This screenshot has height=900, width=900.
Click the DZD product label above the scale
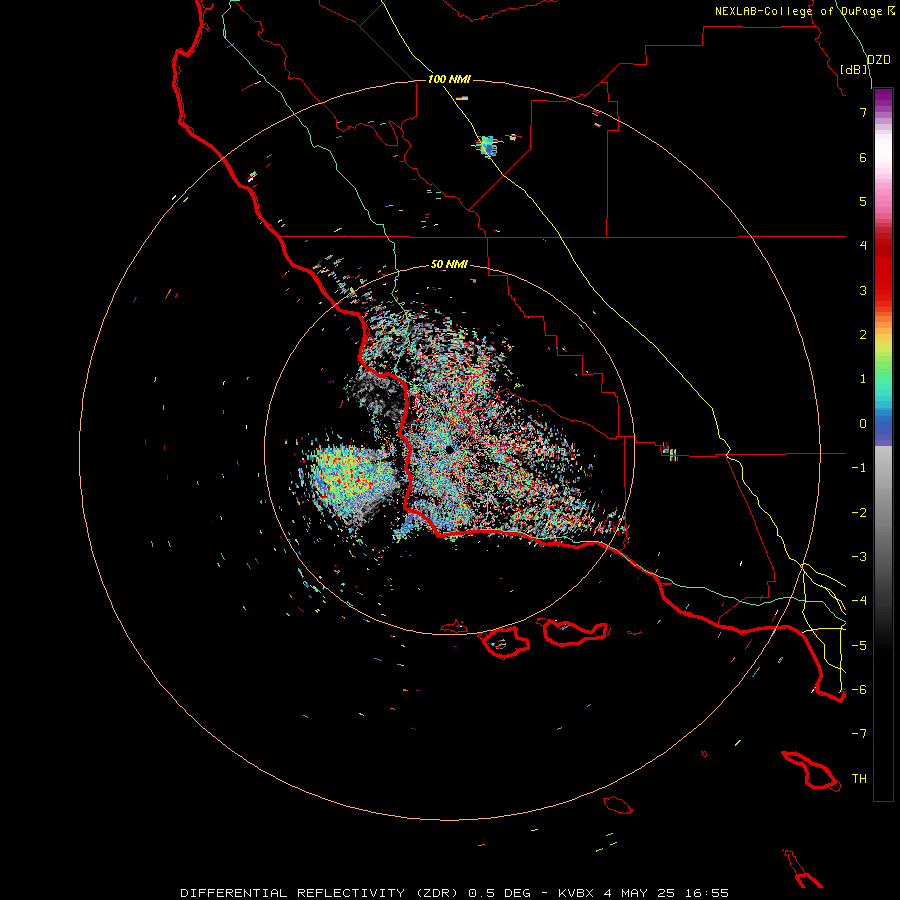pos(879,60)
